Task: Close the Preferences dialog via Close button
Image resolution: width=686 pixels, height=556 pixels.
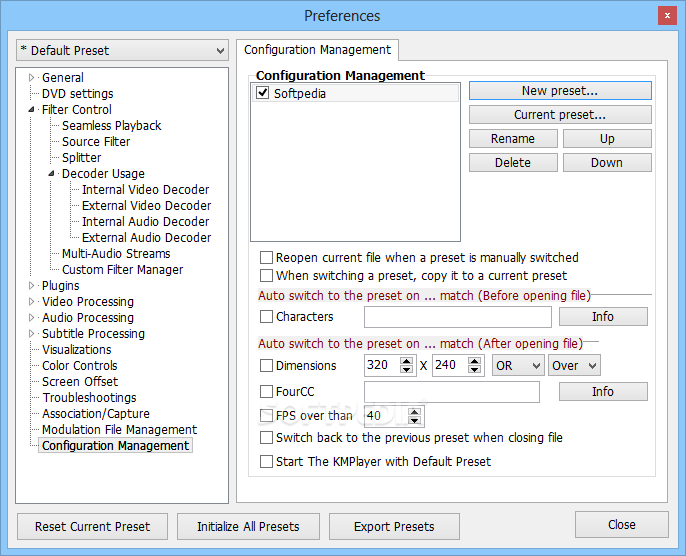Action: [622, 525]
